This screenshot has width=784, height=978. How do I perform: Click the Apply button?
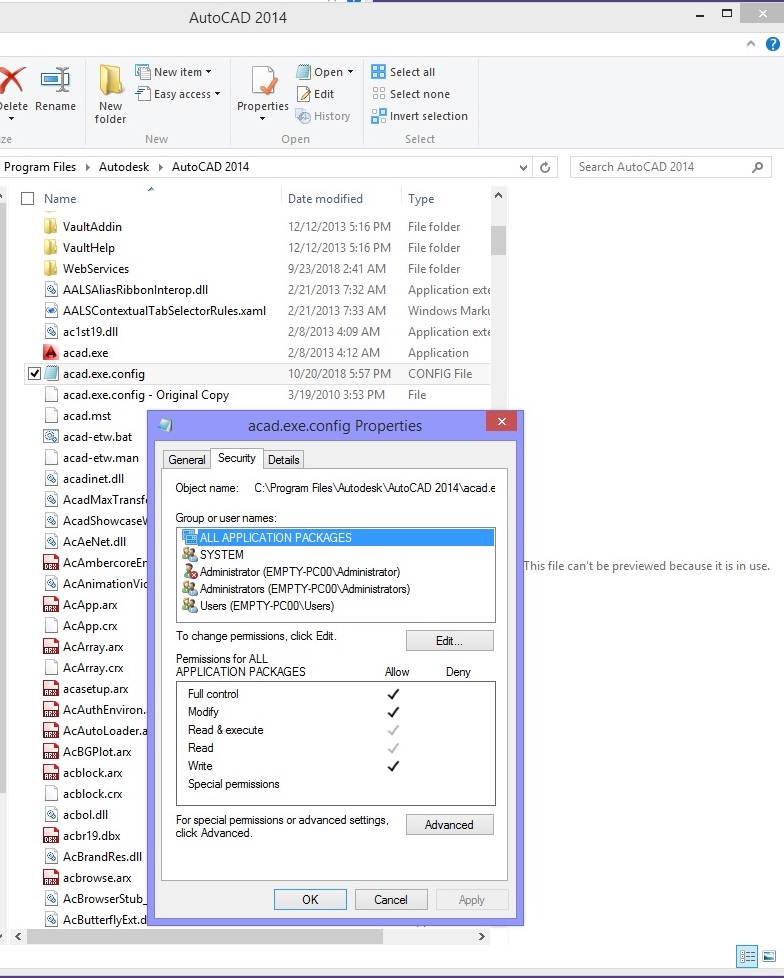pyautogui.click(x=472, y=899)
